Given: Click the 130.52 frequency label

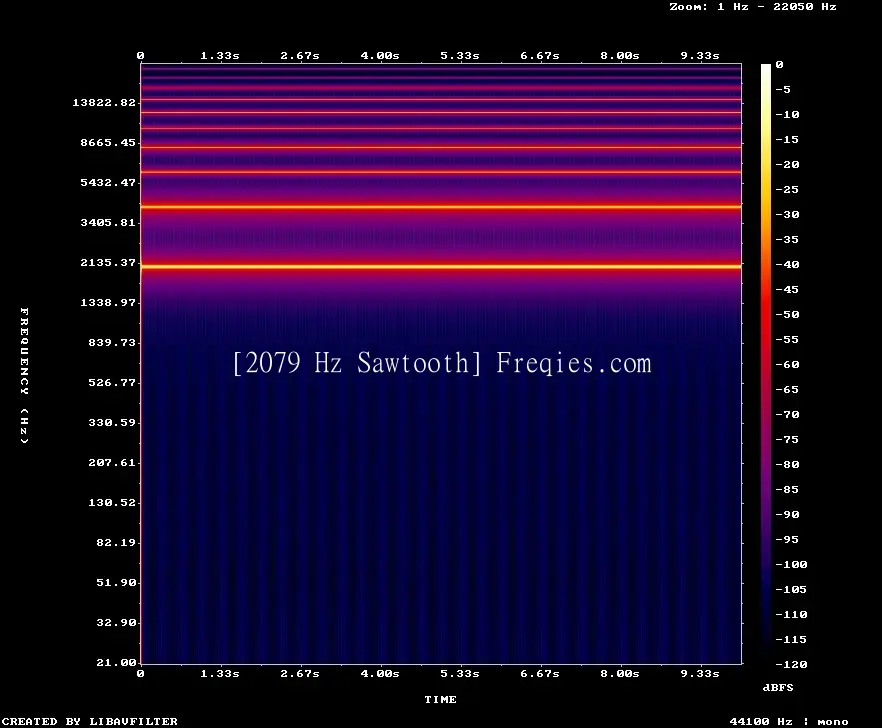Looking at the screenshot, I should click(112, 502).
